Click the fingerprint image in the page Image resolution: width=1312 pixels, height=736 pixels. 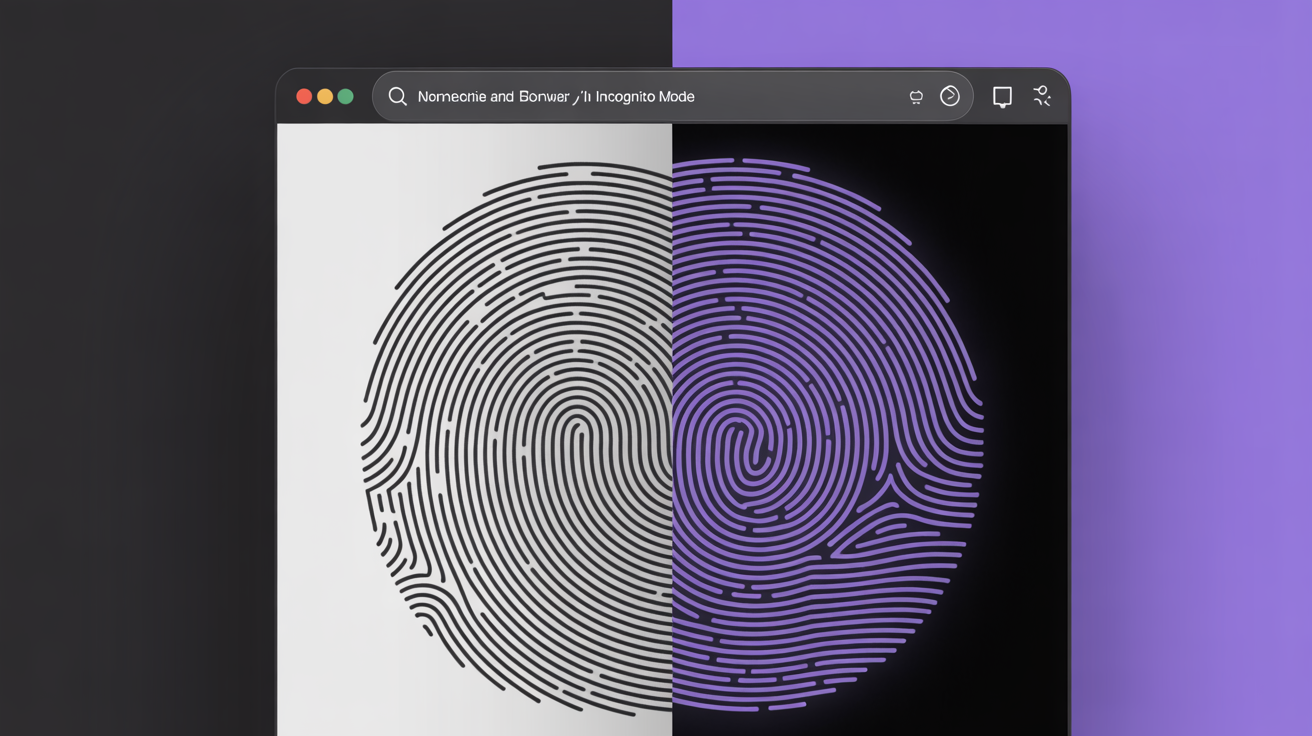coord(672,437)
